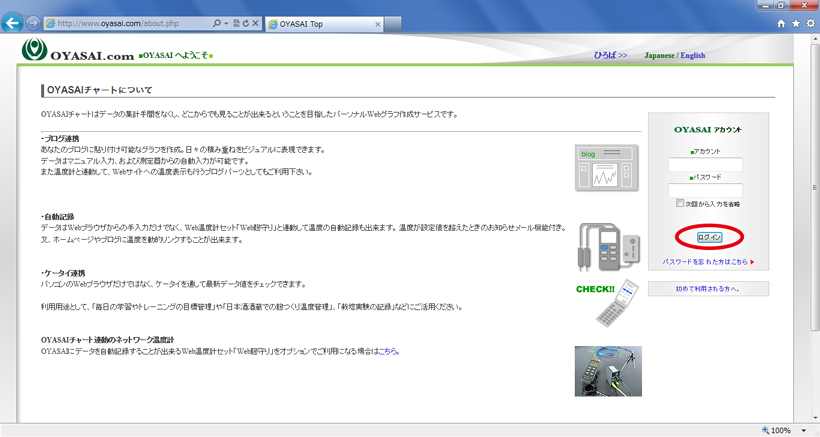
Task: Open パスワードを忘れた方はこちら link
Action: tap(705, 262)
